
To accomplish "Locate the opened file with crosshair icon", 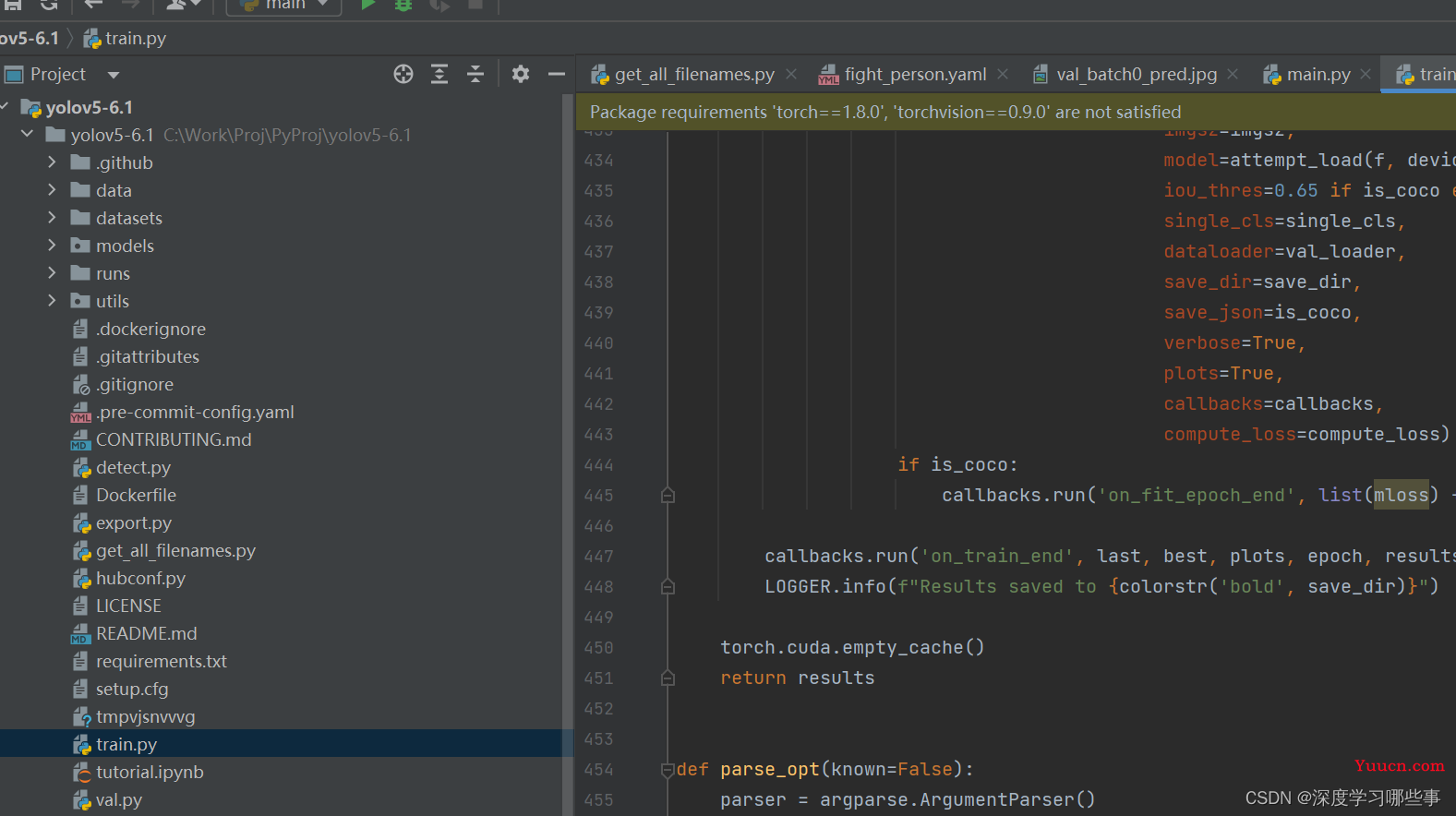I will (403, 74).
